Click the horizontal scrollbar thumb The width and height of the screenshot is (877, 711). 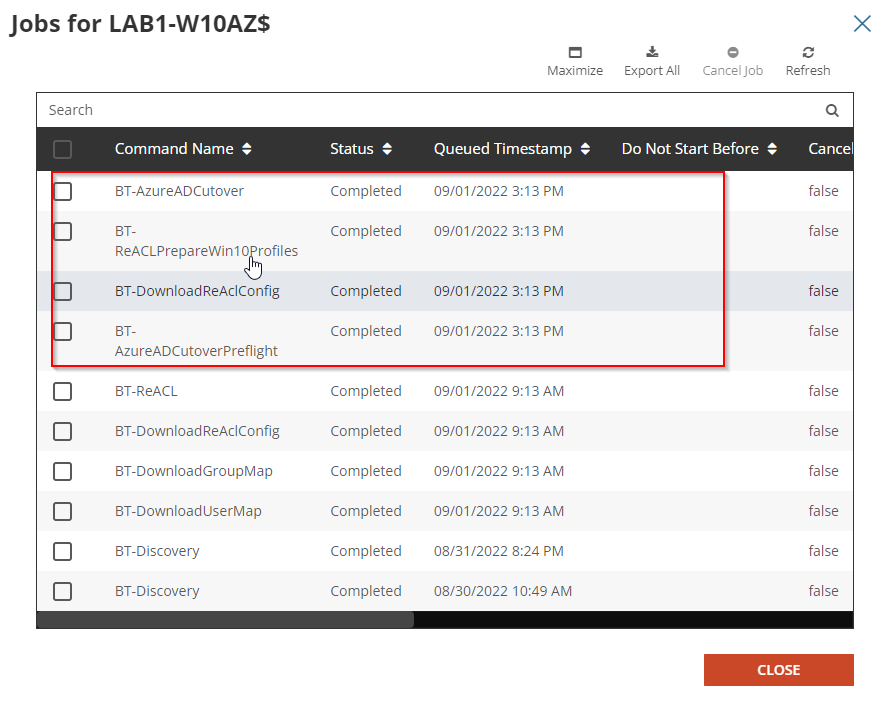pyautogui.click(x=225, y=620)
